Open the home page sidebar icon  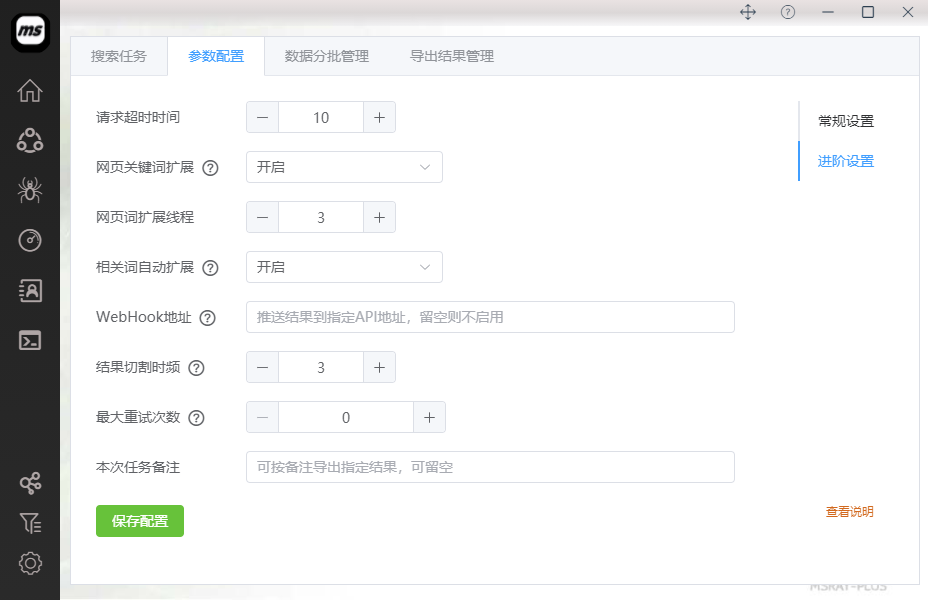pyautogui.click(x=30, y=91)
